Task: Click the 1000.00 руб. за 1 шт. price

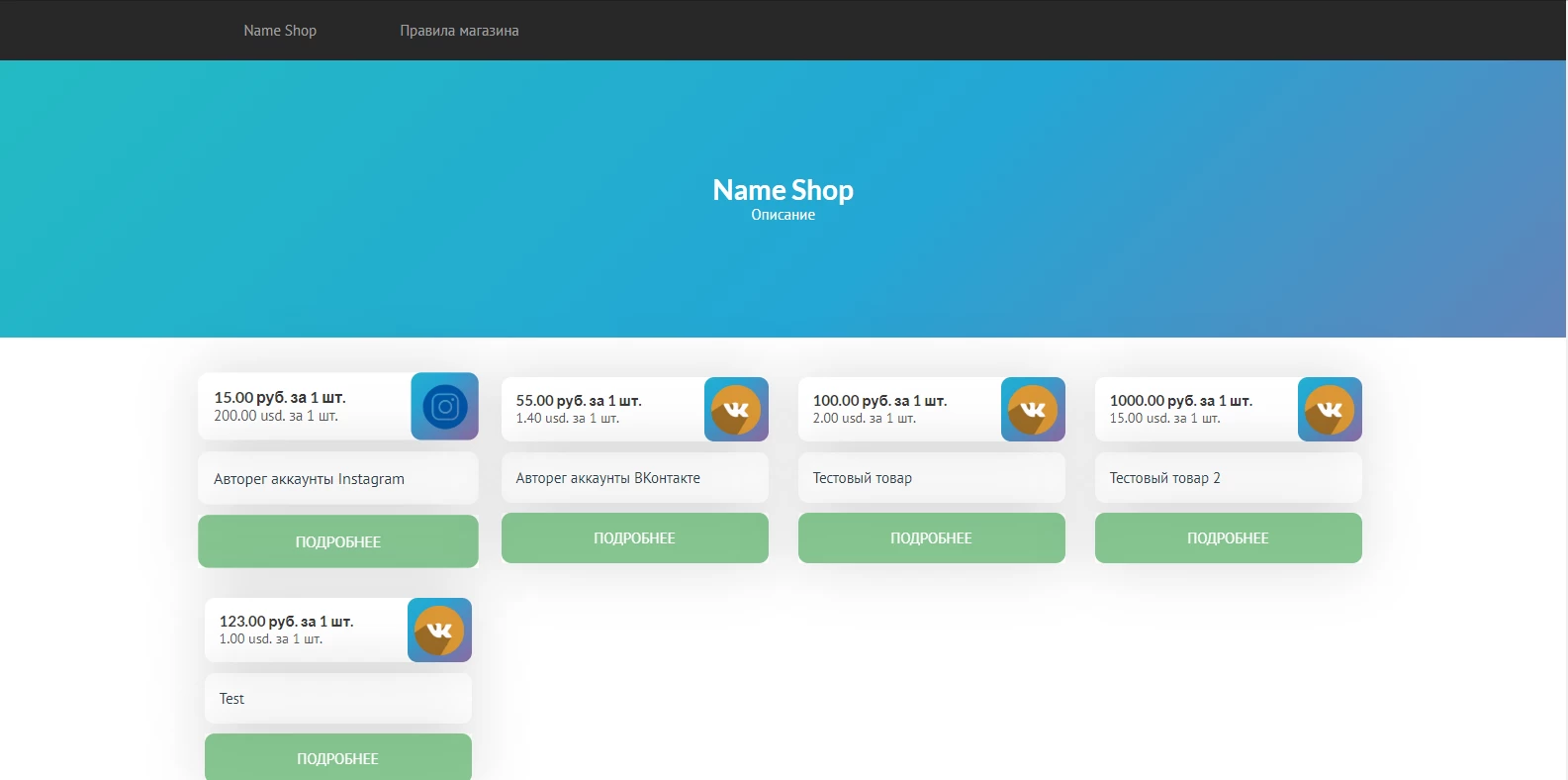Action: coord(1181,401)
